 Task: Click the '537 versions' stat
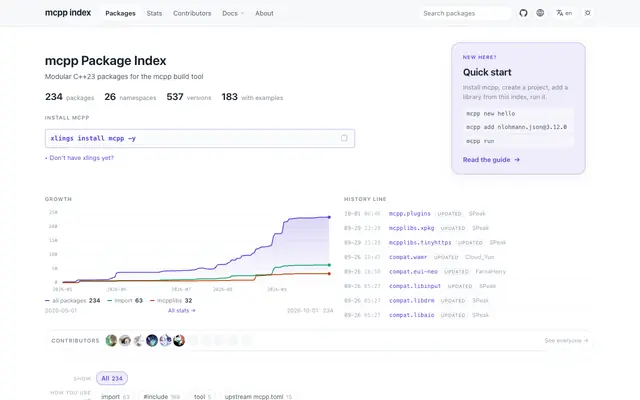coord(189,97)
